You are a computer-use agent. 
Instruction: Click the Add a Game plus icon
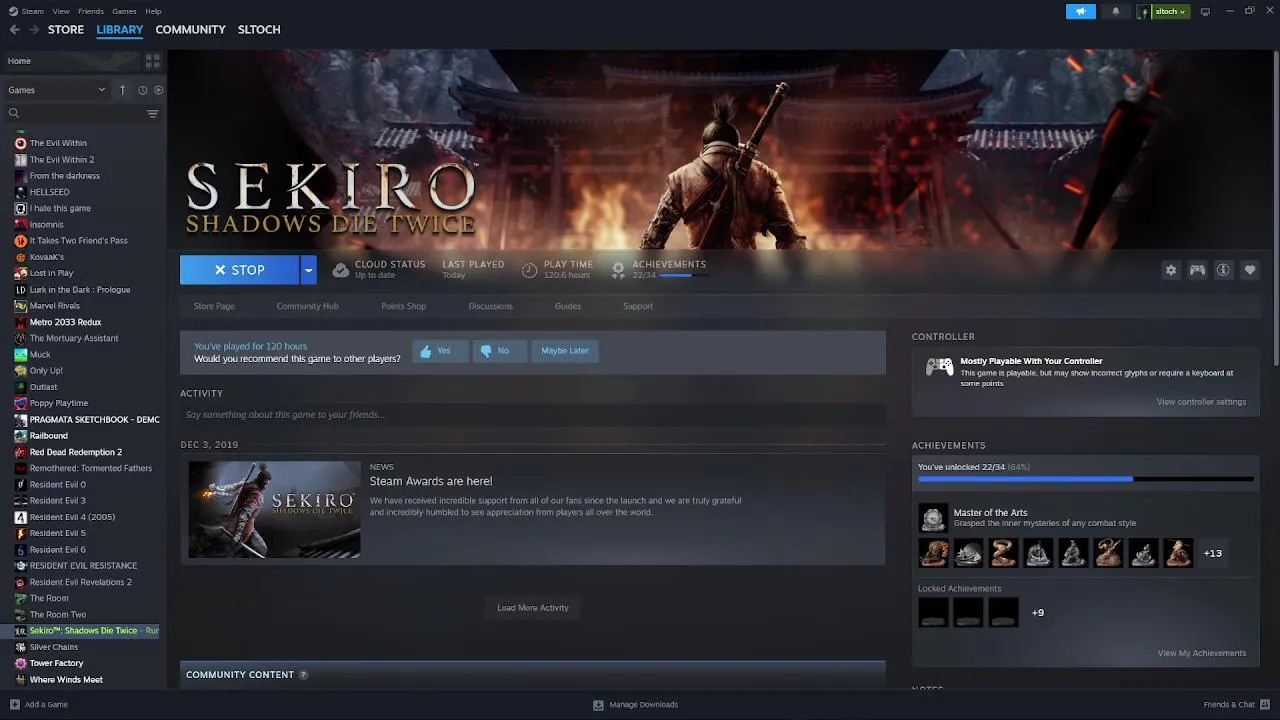(x=14, y=705)
